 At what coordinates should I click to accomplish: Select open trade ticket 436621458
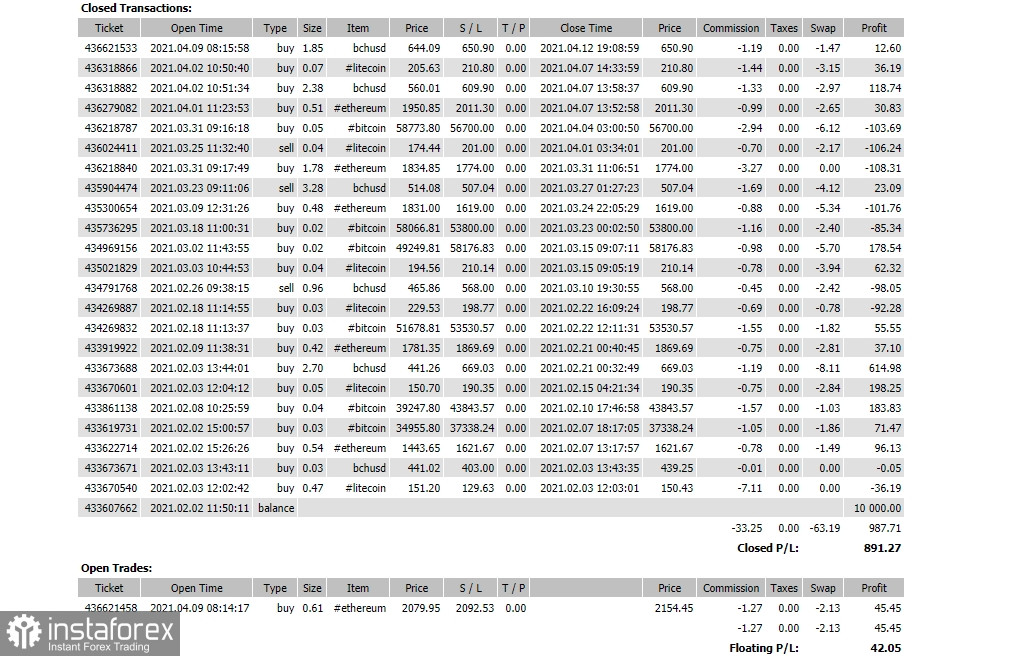pyautogui.click(x=110, y=608)
